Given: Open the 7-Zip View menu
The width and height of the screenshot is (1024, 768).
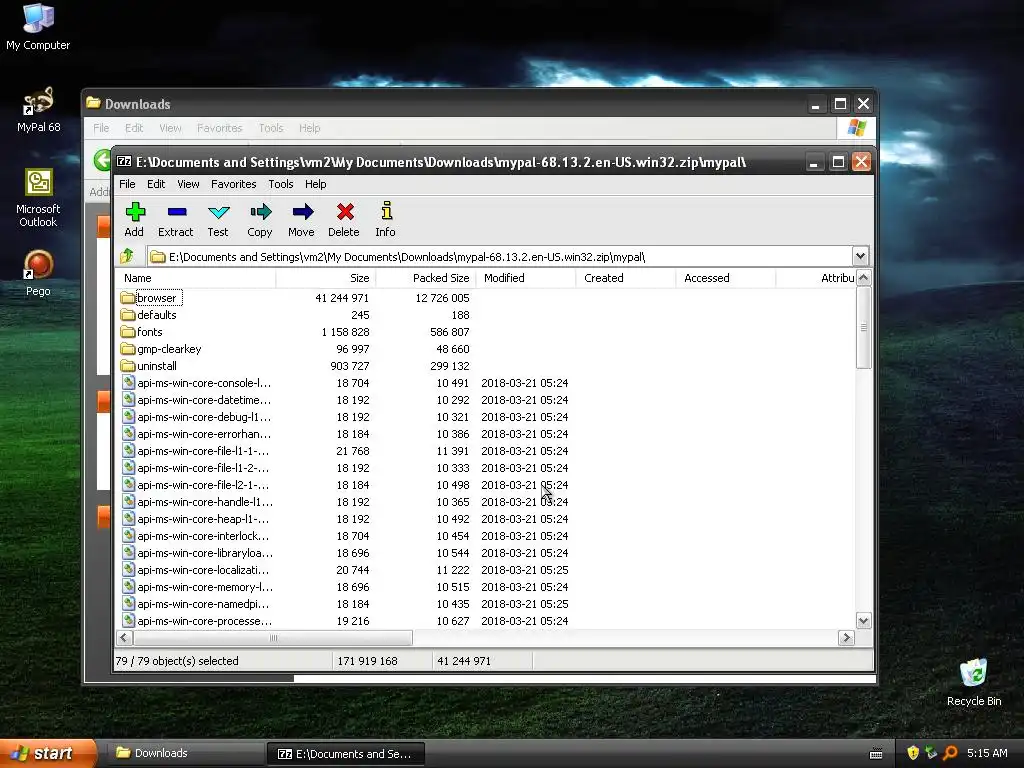Looking at the screenshot, I should [188, 184].
